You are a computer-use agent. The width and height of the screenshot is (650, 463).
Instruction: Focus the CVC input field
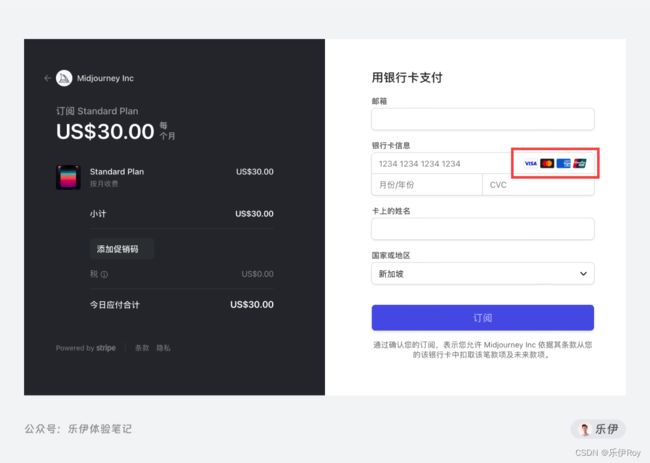(538, 185)
